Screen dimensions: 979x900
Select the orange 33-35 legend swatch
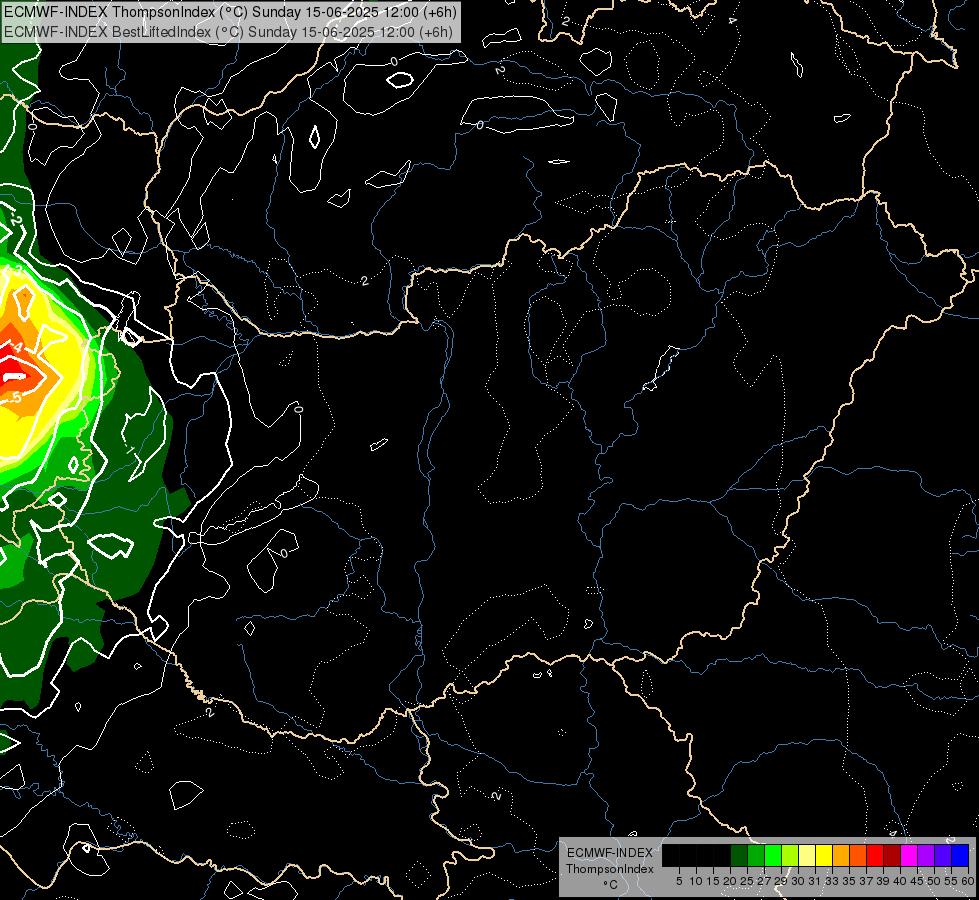tap(841, 856)
